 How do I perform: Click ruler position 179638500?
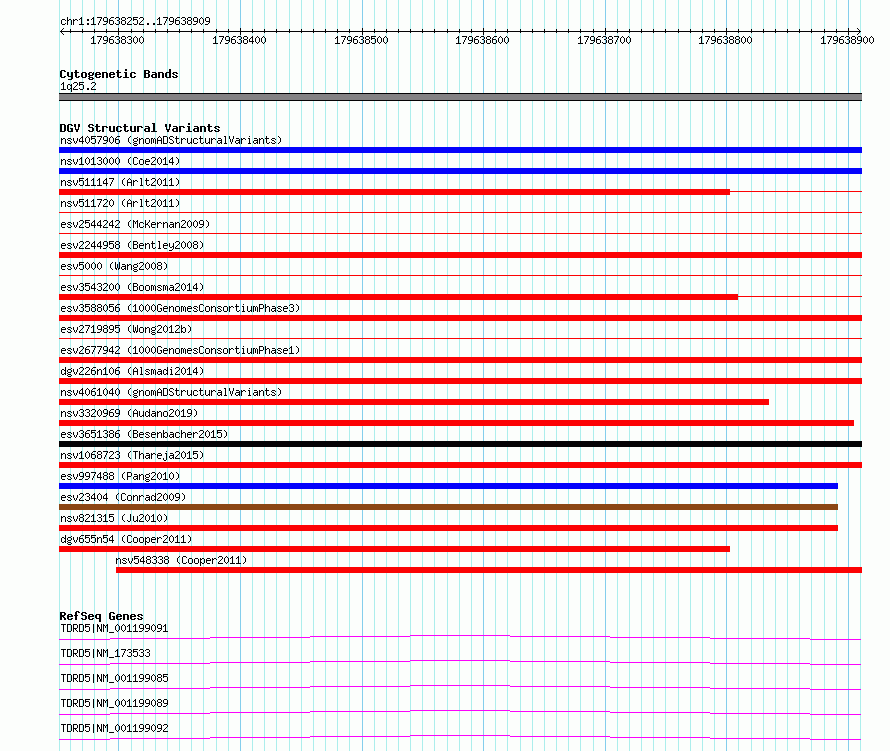(x=361, y=40)
